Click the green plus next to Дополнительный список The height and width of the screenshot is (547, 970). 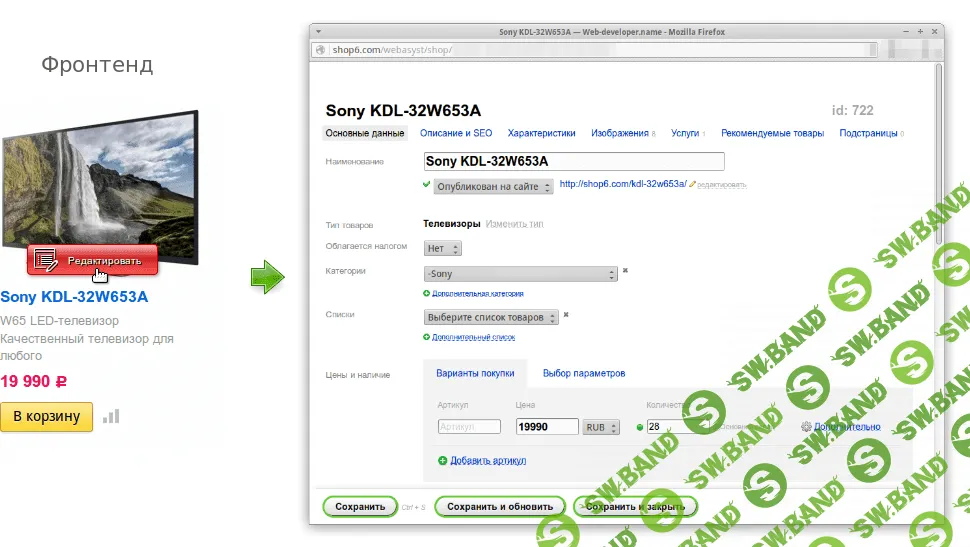(x=427, y=337)
